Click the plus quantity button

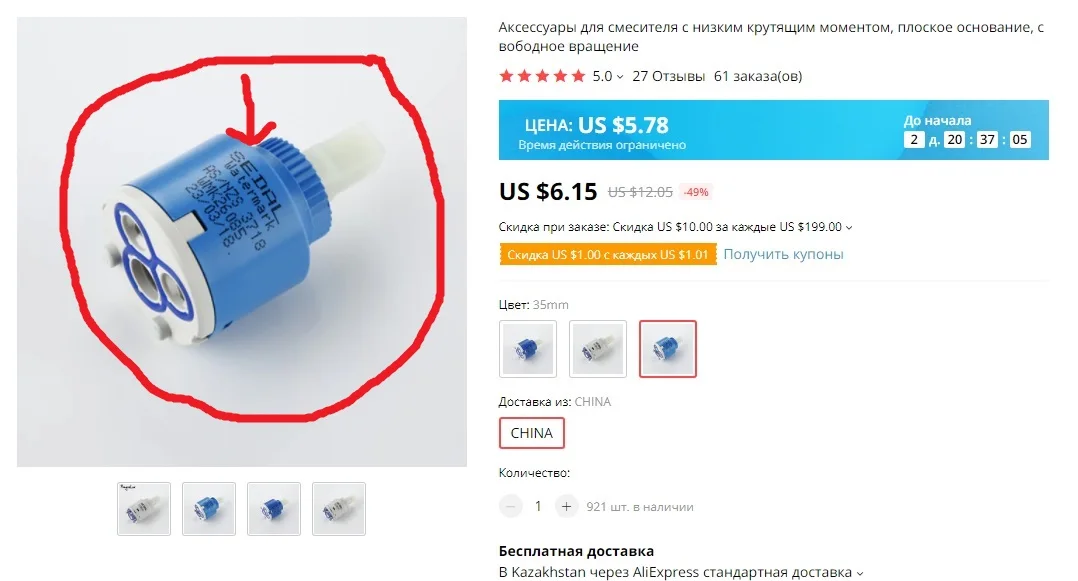coord(566,507)
